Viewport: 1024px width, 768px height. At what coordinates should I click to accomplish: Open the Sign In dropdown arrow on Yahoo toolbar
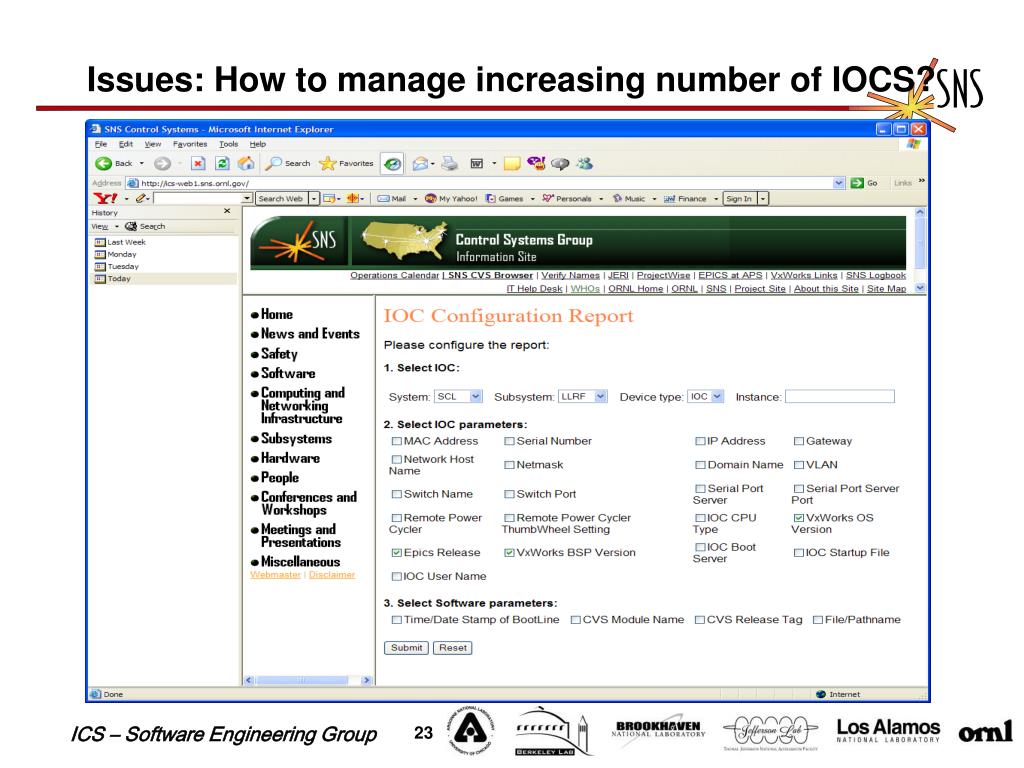point(762,199)
